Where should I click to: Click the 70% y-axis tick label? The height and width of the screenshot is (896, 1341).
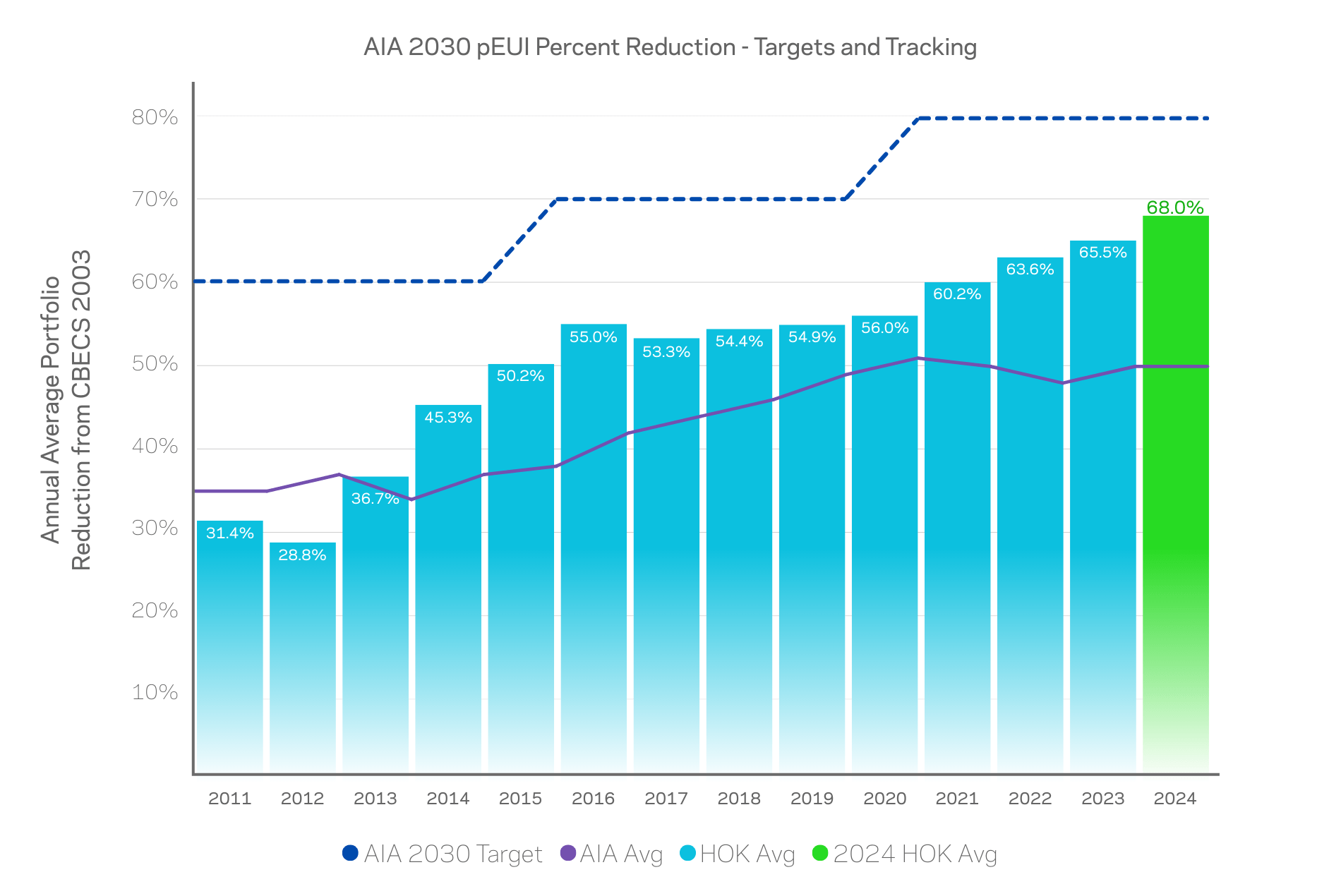click(155, 199)
